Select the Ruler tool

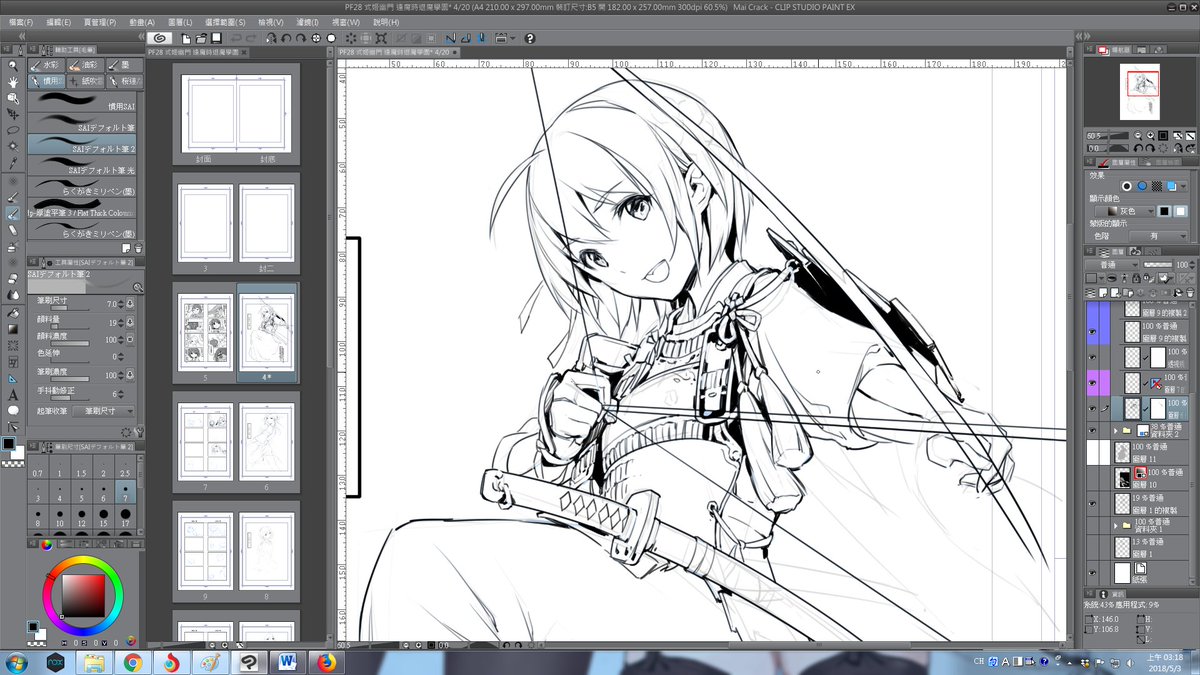coord(13,378)
